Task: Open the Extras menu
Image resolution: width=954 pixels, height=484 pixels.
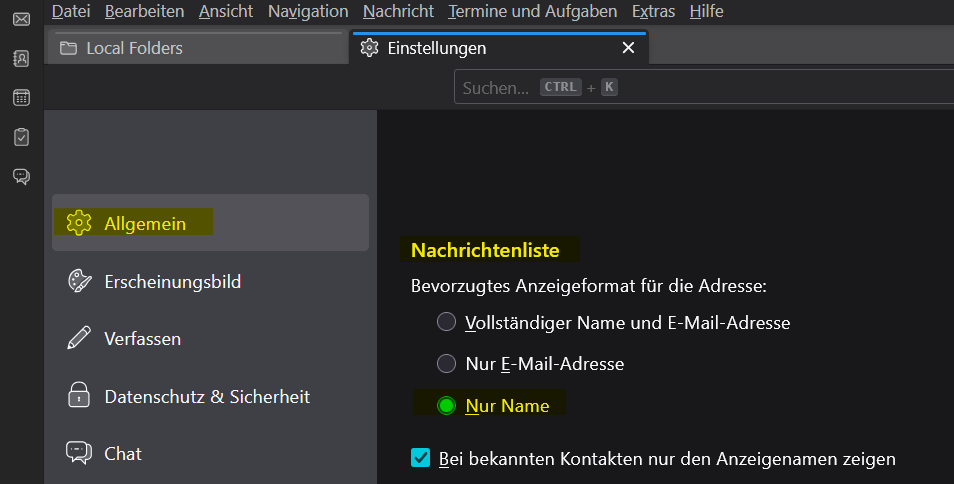Action: [653, 12]
